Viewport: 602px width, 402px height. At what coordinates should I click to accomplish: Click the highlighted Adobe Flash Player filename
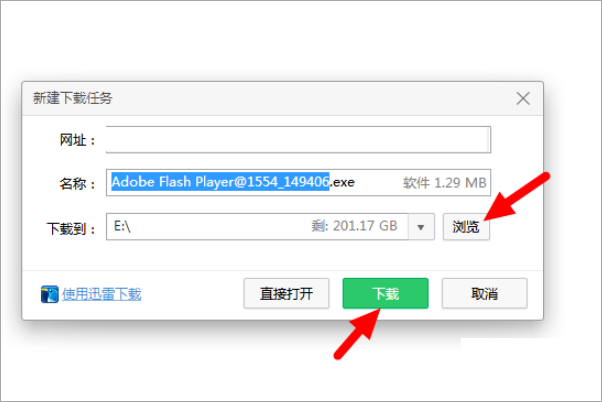point(220,182)
